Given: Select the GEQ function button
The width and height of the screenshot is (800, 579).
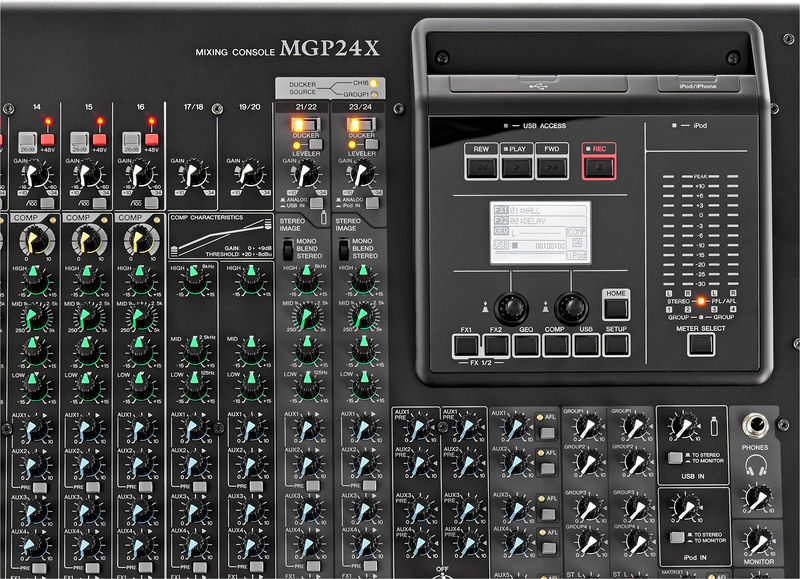Looking at the screenshot, I should tap(526, 346).
